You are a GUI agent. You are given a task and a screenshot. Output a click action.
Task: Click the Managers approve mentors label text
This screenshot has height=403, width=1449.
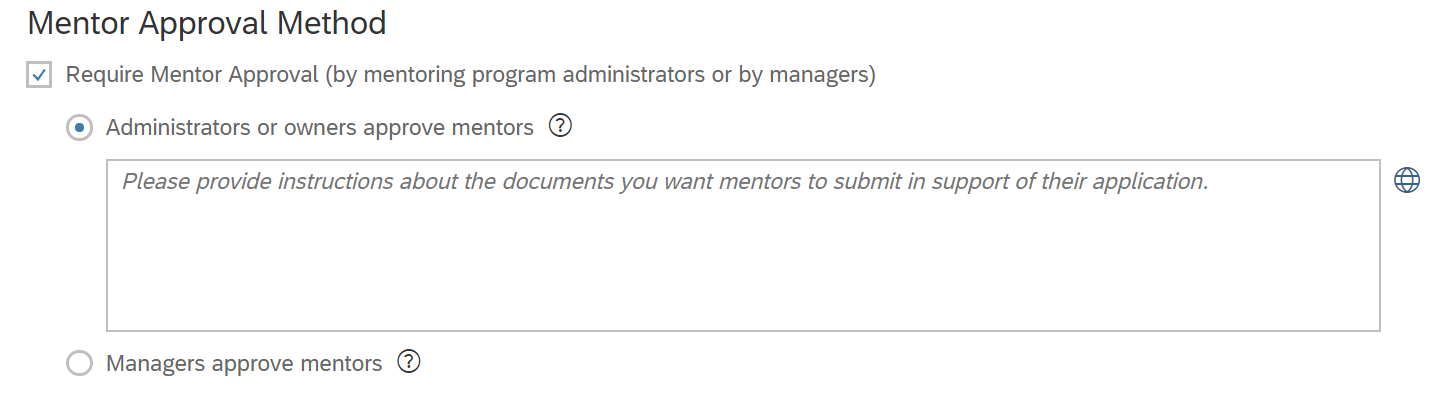[x=244, y=363]
